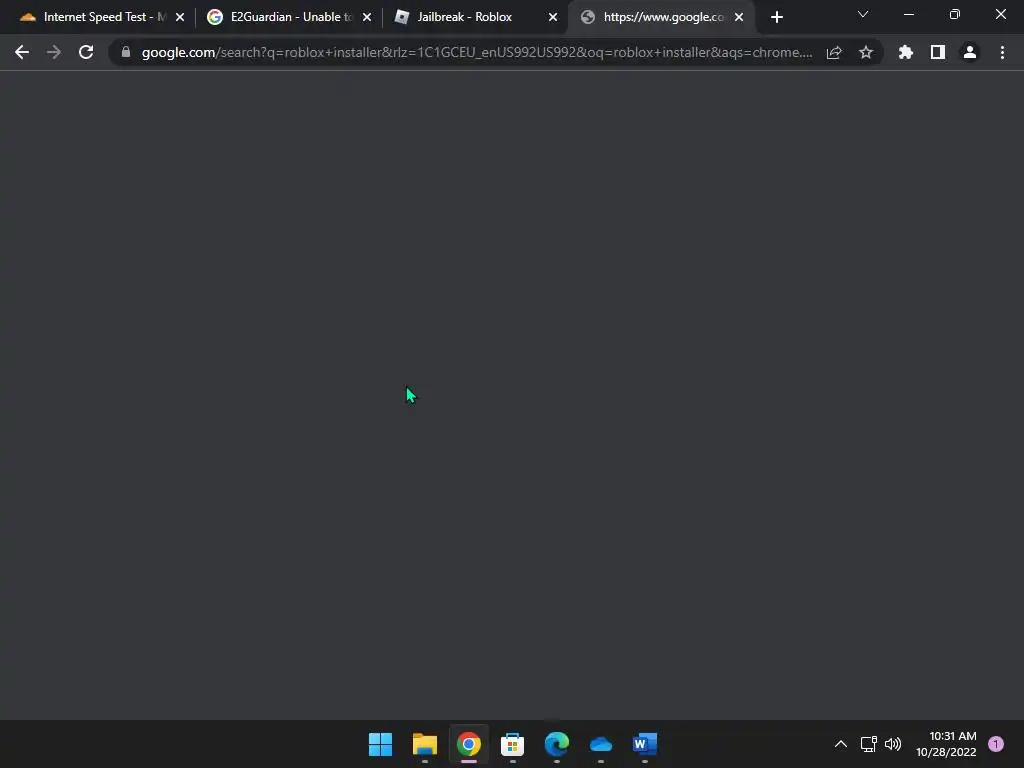Viewport: 1024px width, 768px height.
Task: Click the Chrome taskbar icon
Action: click(x=468, y=744)
